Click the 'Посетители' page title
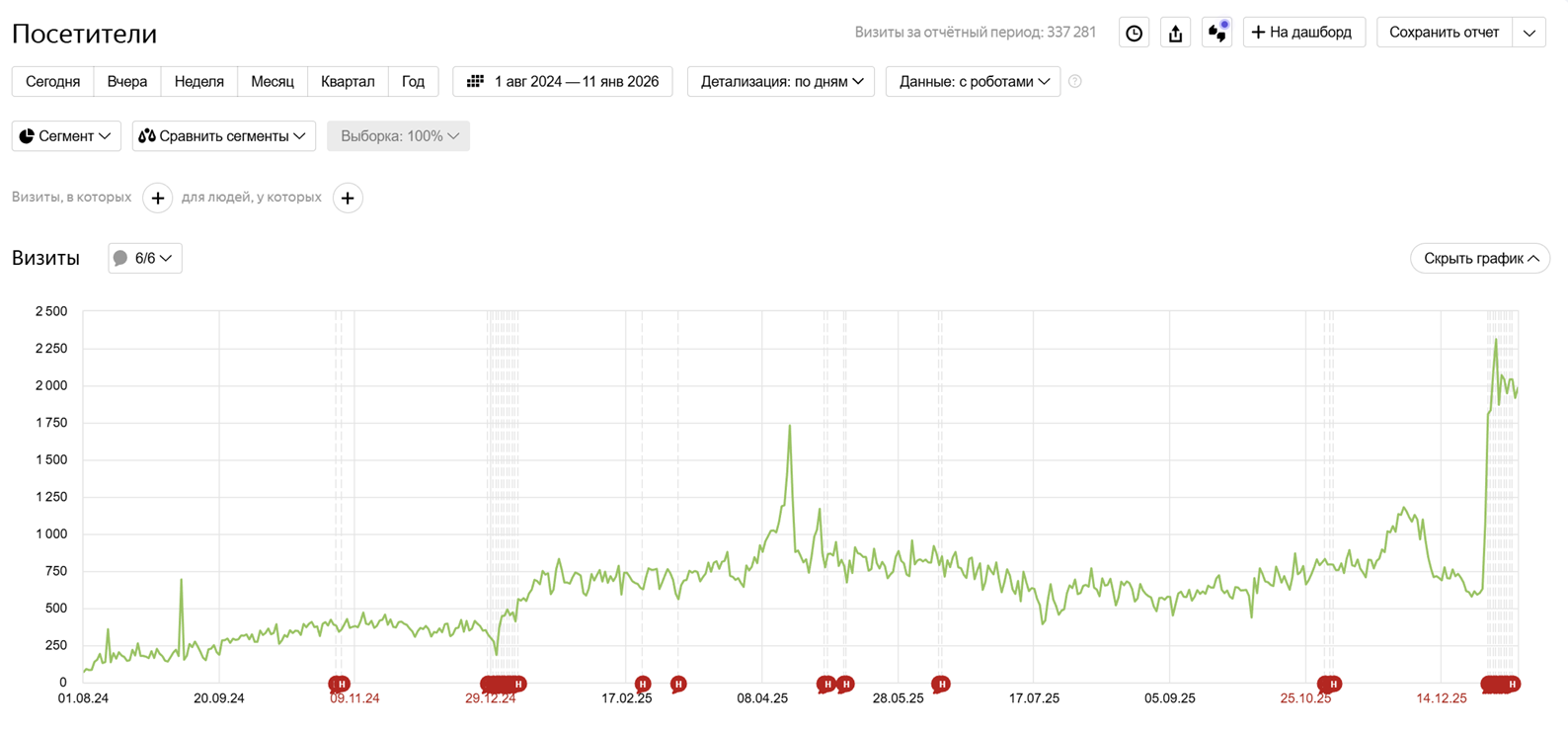 point(85,34)
